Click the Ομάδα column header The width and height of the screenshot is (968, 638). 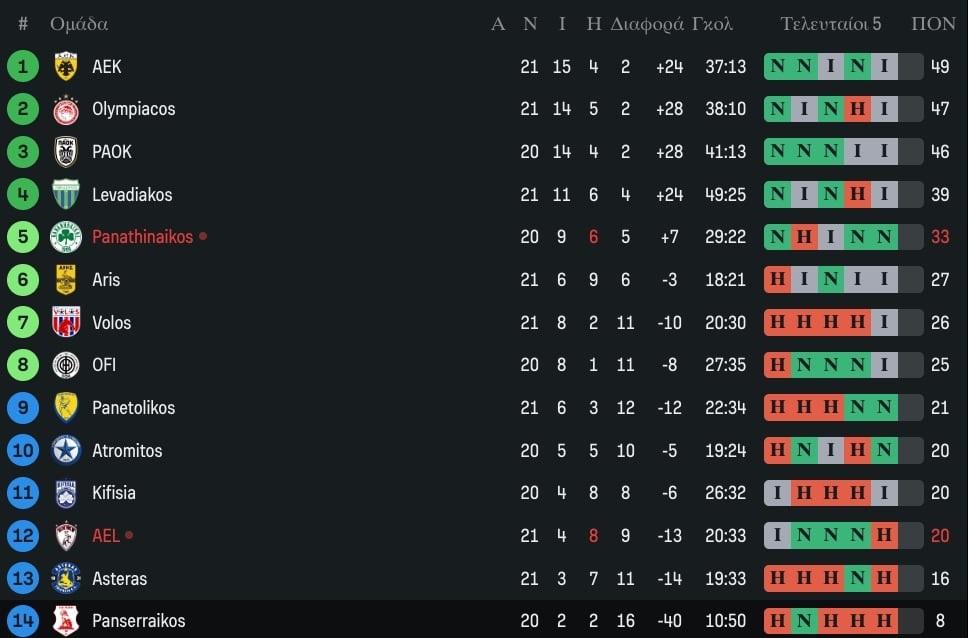pyautogui.click(x=79, y=24)
